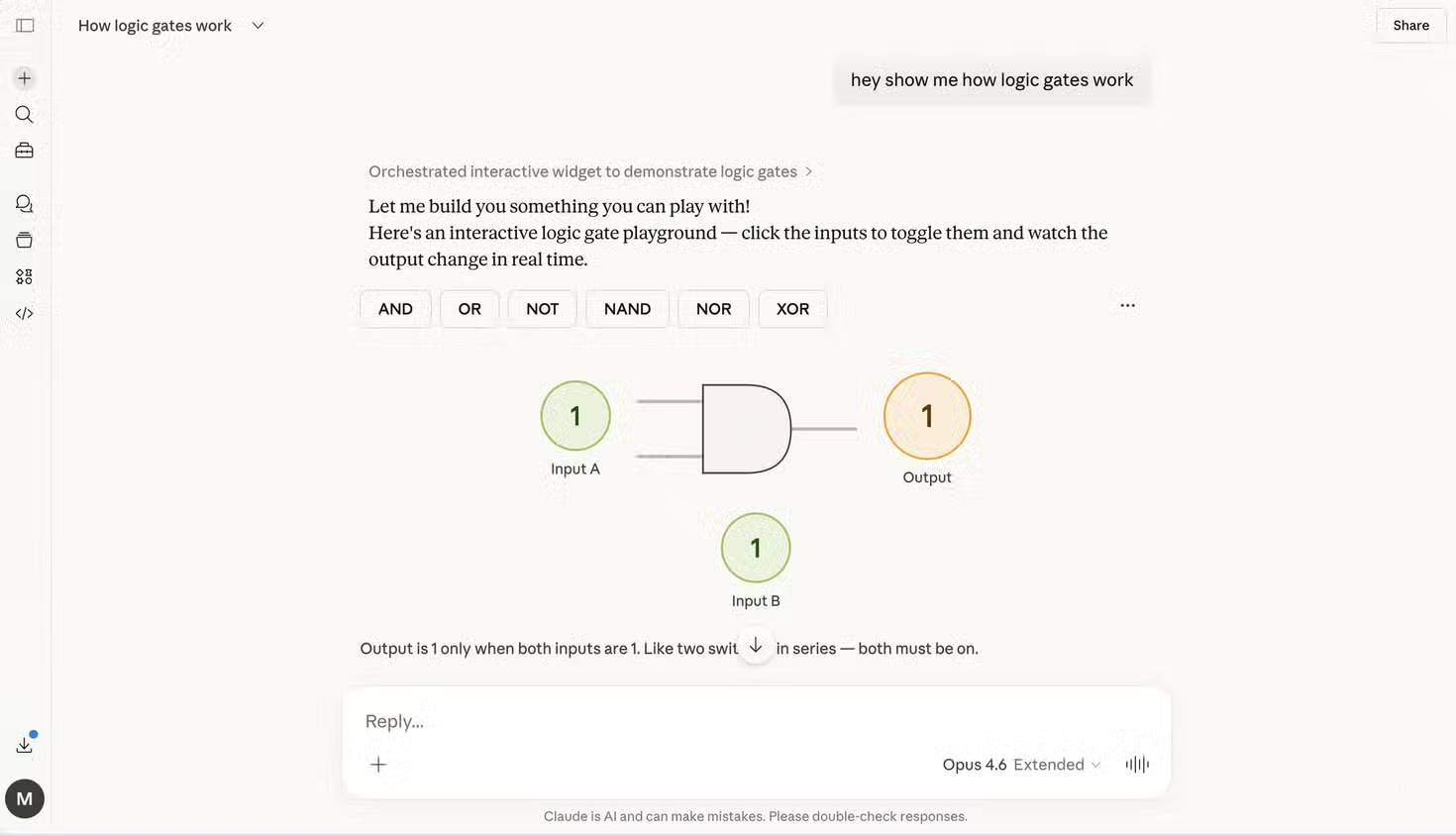Click the Share button

pos(1409,25)
